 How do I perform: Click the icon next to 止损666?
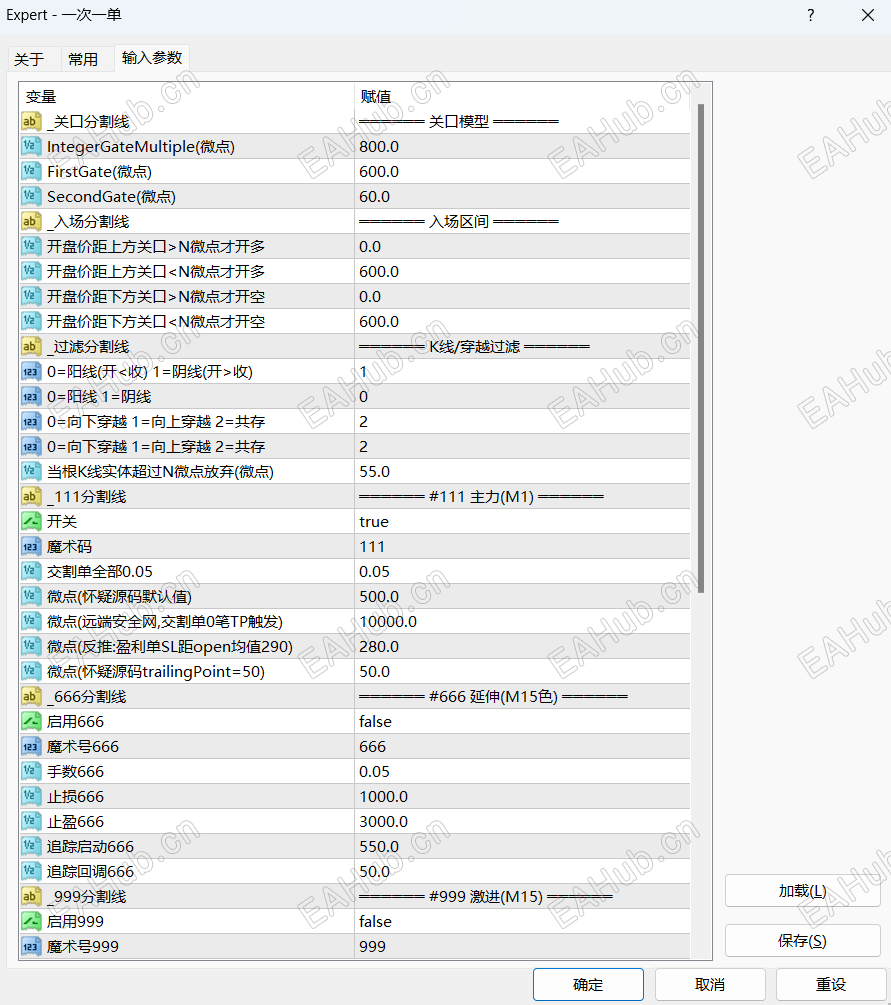29,796
